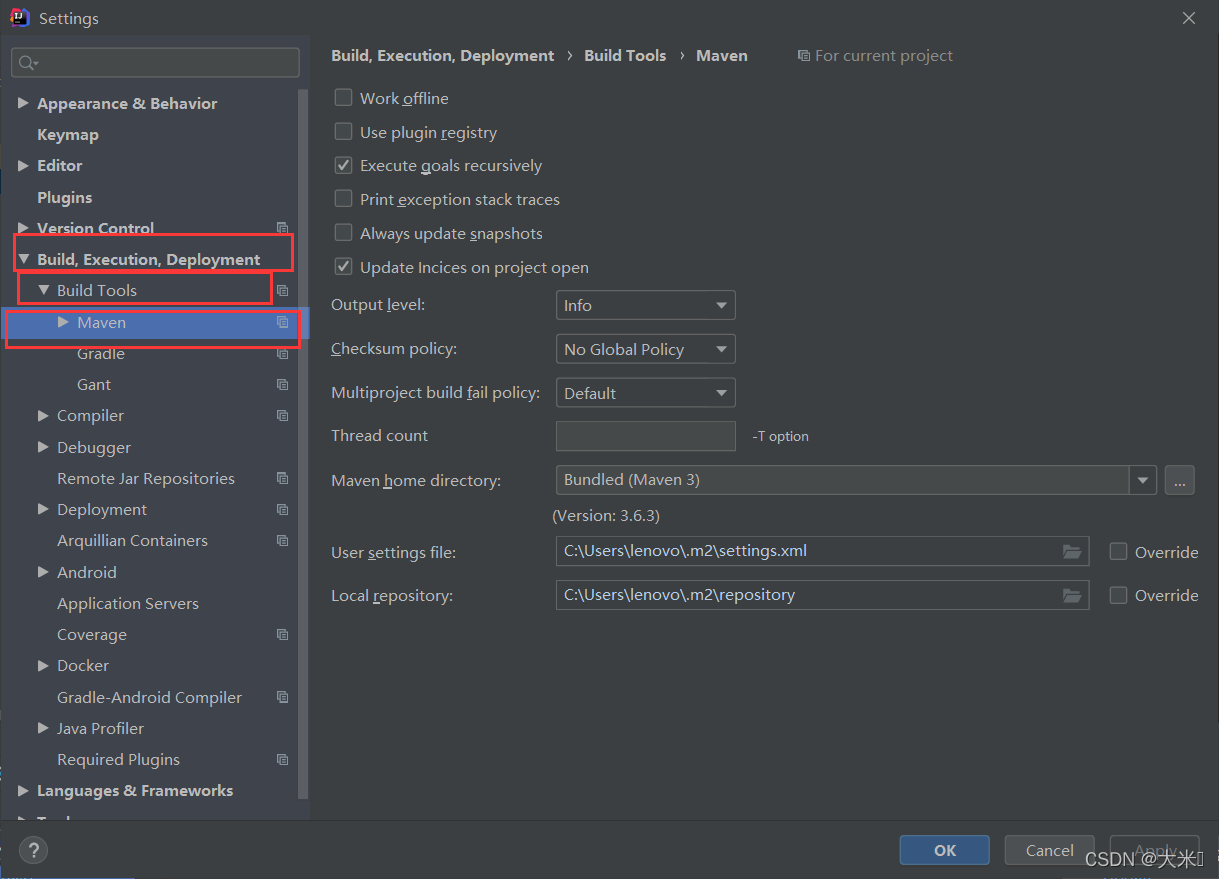The width and height of the screenshot is (1219, 879).
Task: Expand the Compiler node arrow
Action: pos(43,415)
